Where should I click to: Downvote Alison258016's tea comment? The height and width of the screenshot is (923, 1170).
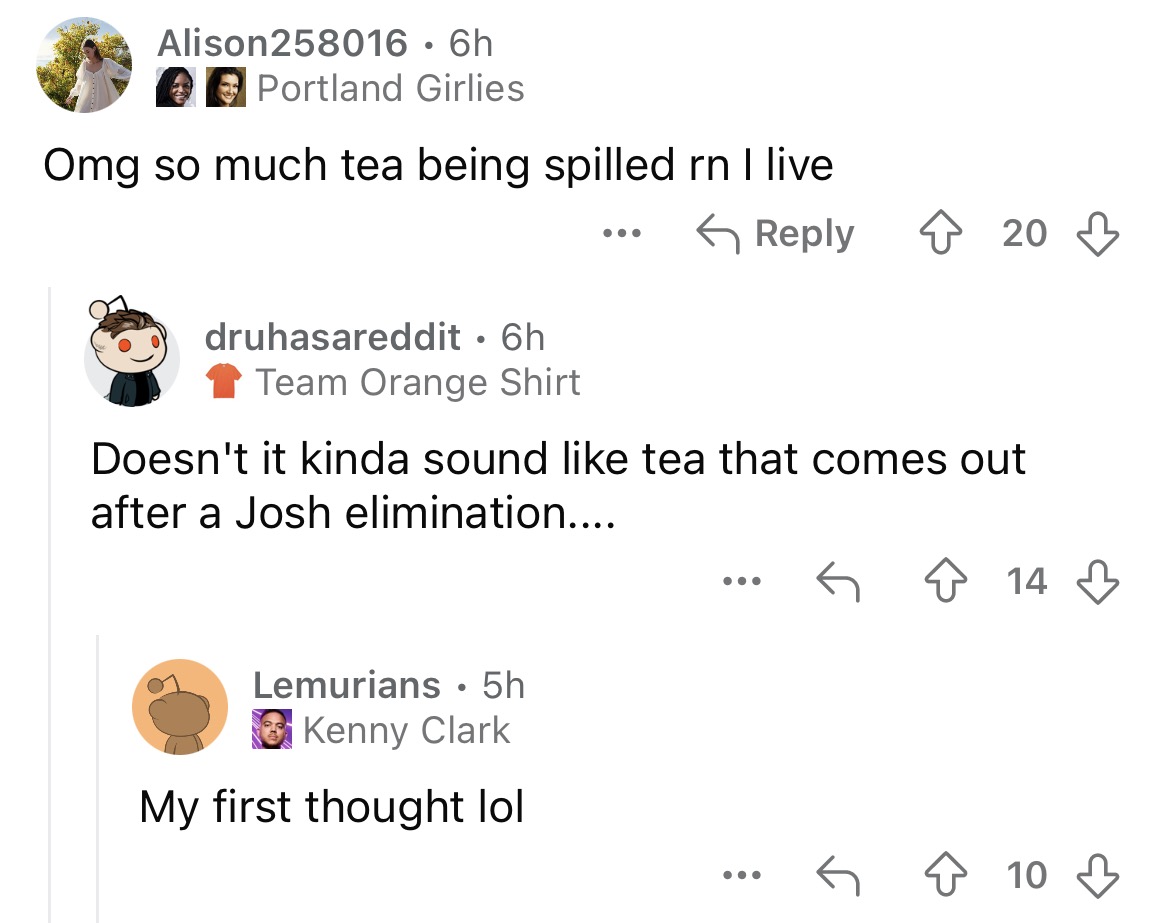click(x=1098, y=234)
